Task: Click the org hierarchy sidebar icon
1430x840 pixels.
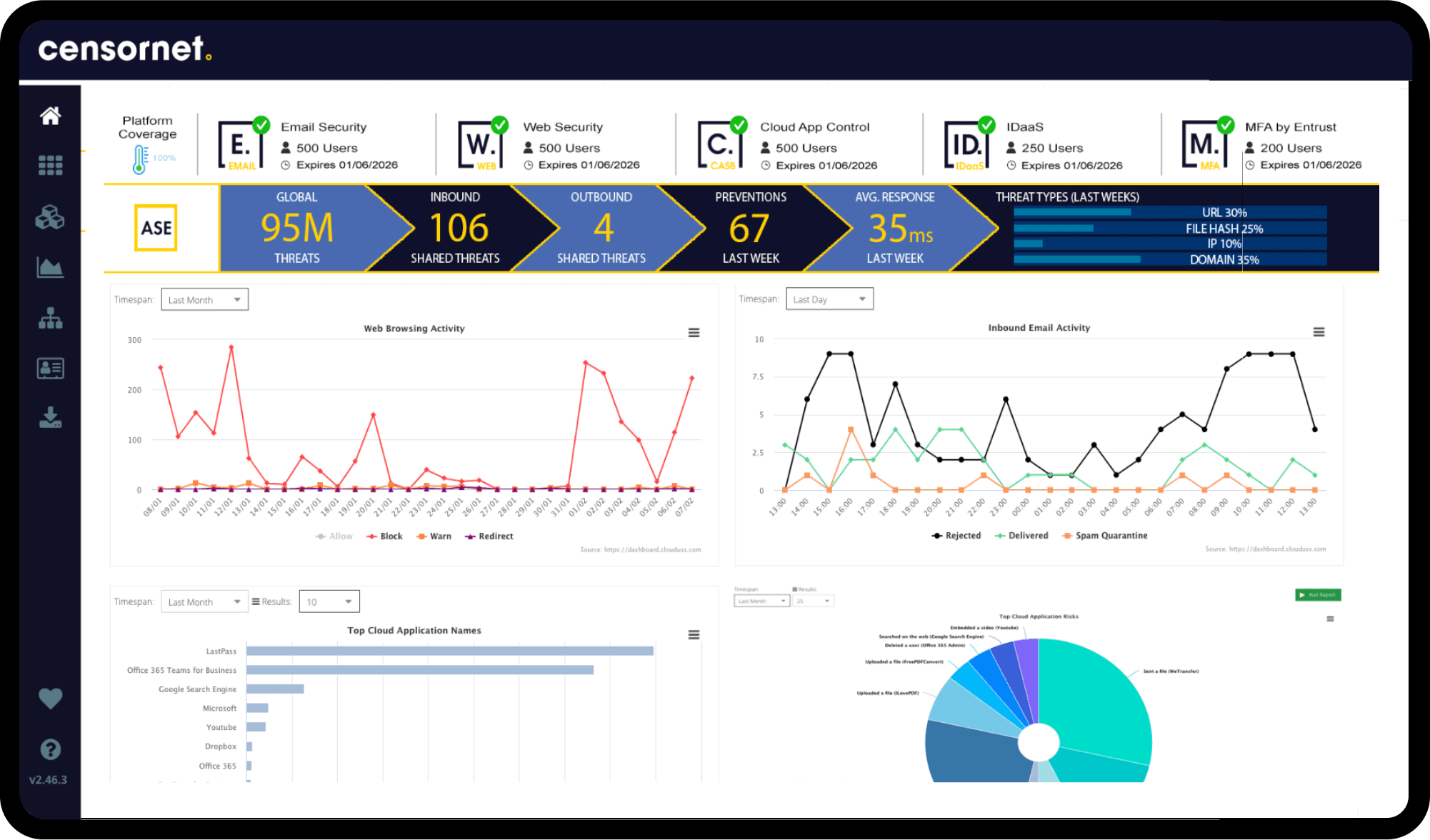Action: point(50,318)
